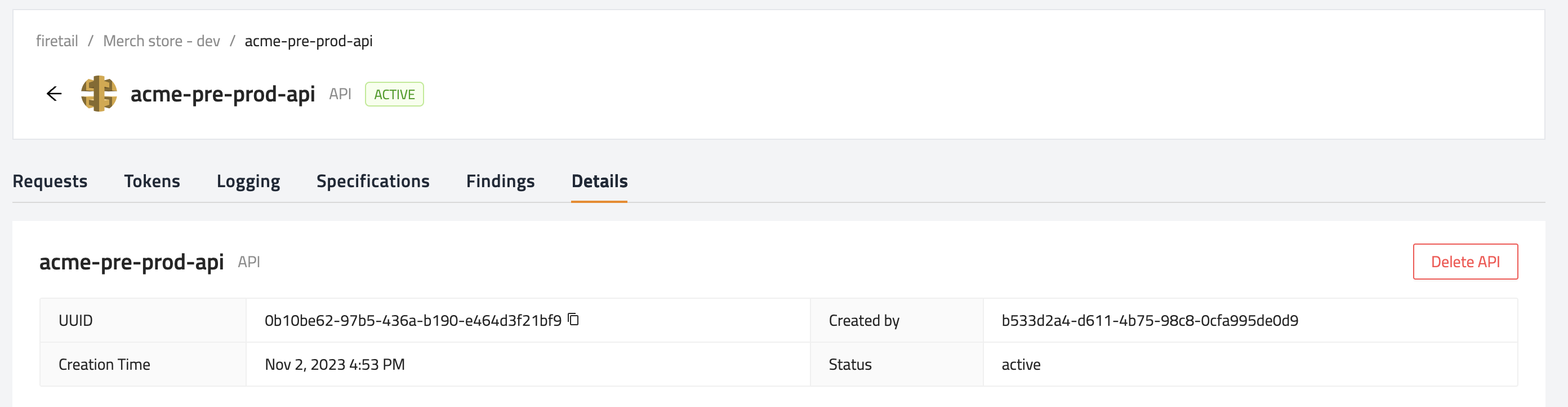This screenshot has width=1568, height=407.
Task: Open the Merch store - dev breadcrumb
Action: tap(161, 41)
